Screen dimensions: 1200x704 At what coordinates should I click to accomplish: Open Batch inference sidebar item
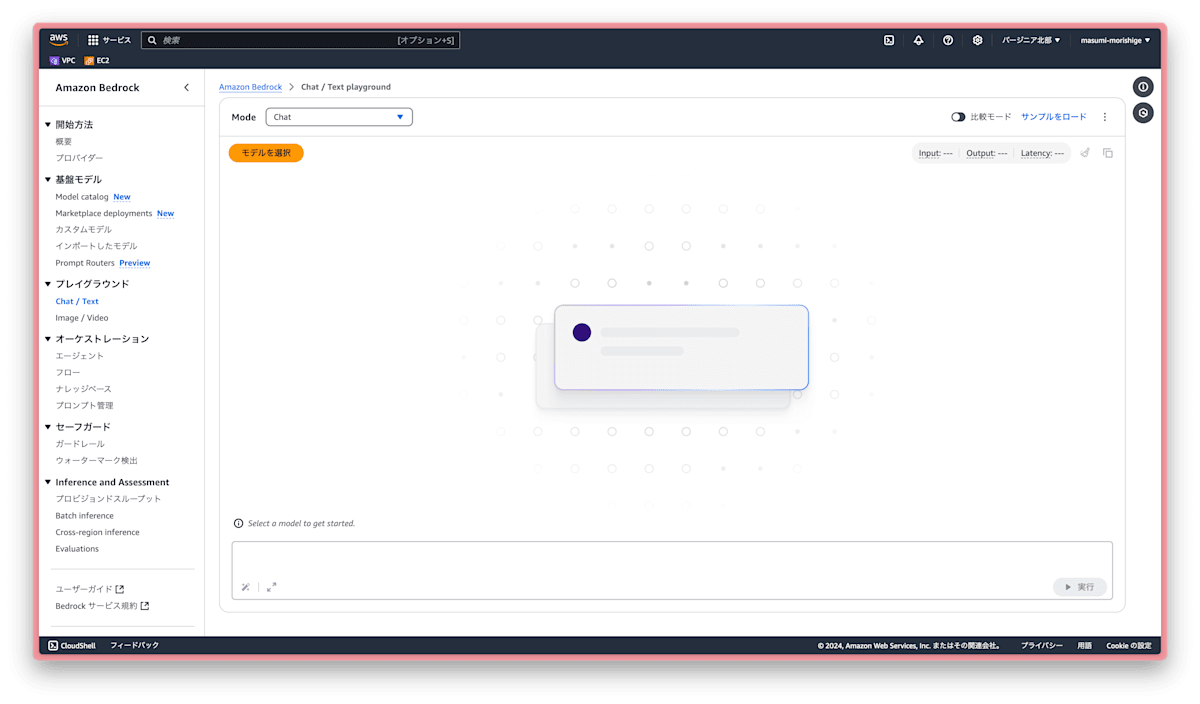(x=84, y=516)
